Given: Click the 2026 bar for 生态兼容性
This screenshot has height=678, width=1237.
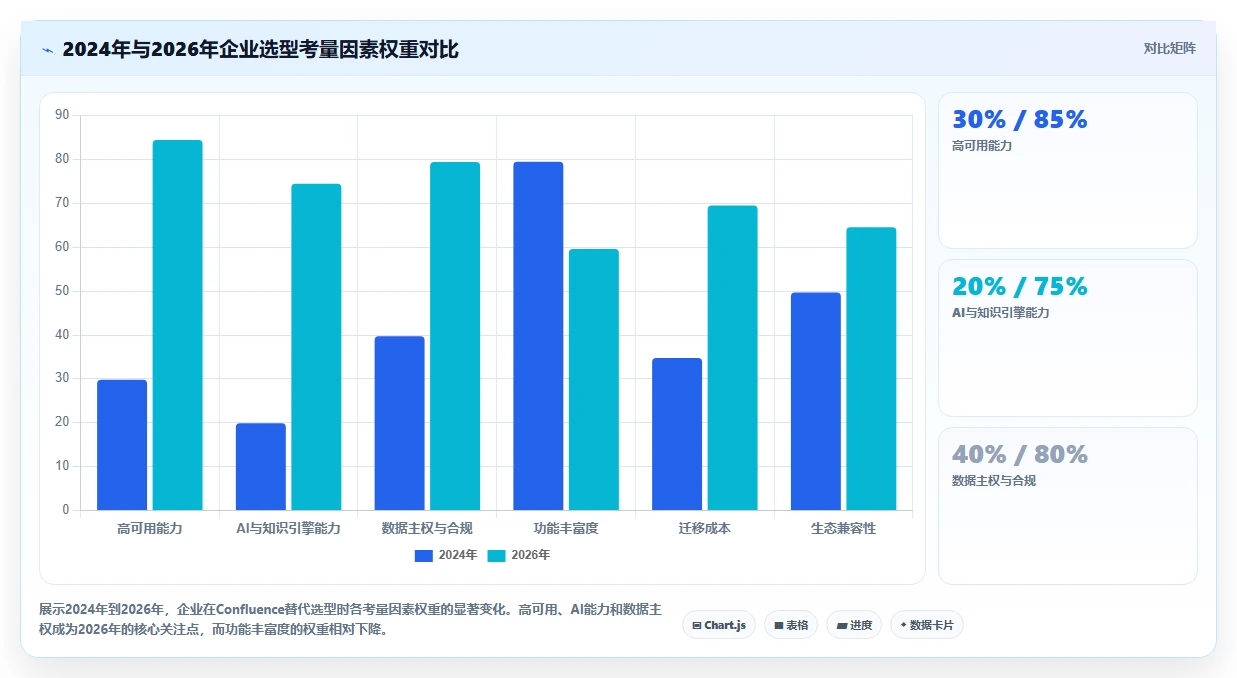Looking at the screenshot, I should [x=871, y=369].
